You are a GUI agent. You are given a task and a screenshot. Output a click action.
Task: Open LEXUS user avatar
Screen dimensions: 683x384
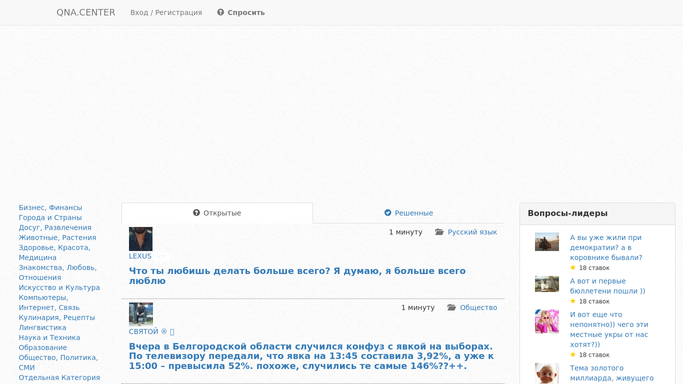click(141, 239)
